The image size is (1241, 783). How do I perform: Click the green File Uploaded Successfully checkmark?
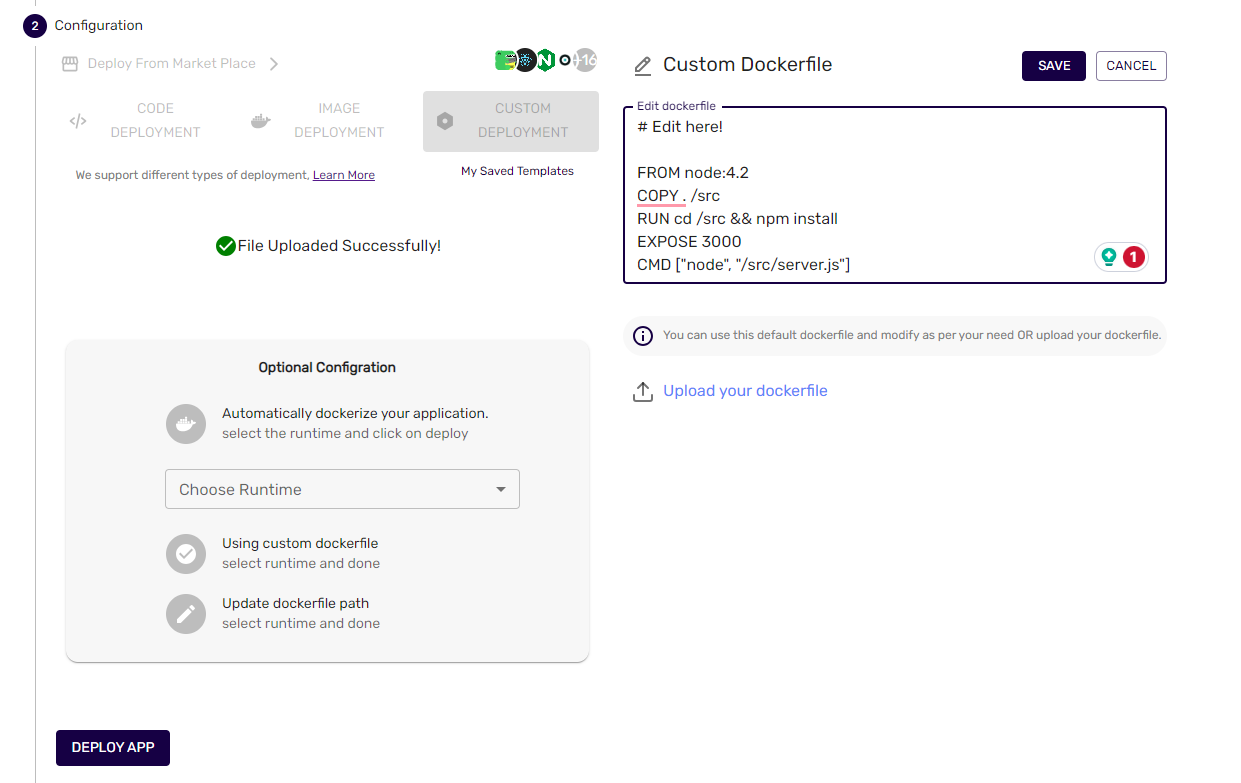pos(225,245)
